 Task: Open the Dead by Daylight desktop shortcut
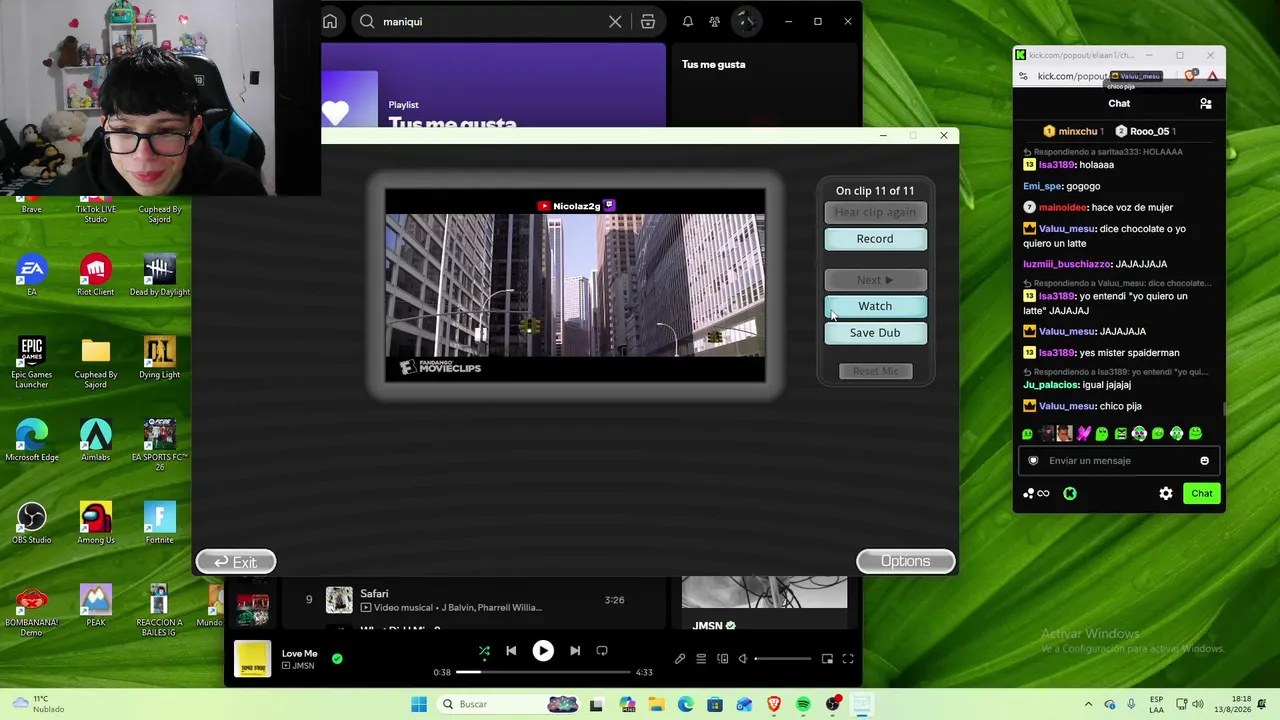[x=159, y=274]
